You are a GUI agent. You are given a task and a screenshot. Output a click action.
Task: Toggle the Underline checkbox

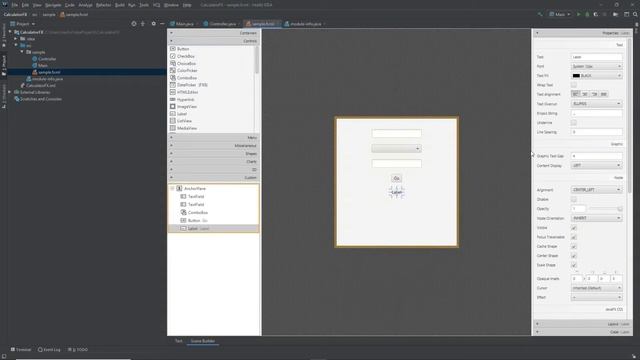pos(573,123)
